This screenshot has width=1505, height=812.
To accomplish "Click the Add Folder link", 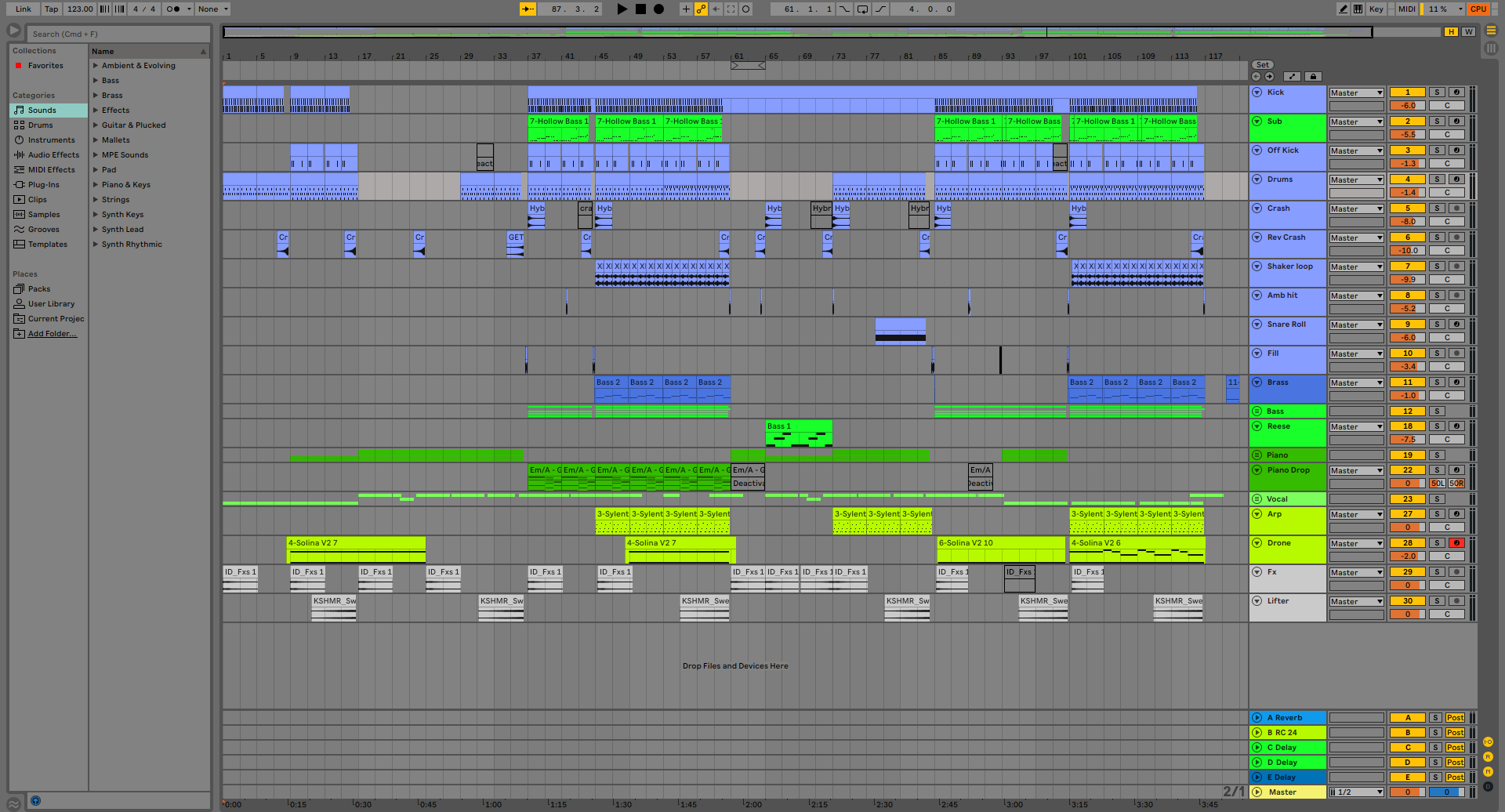I will 53,334.
